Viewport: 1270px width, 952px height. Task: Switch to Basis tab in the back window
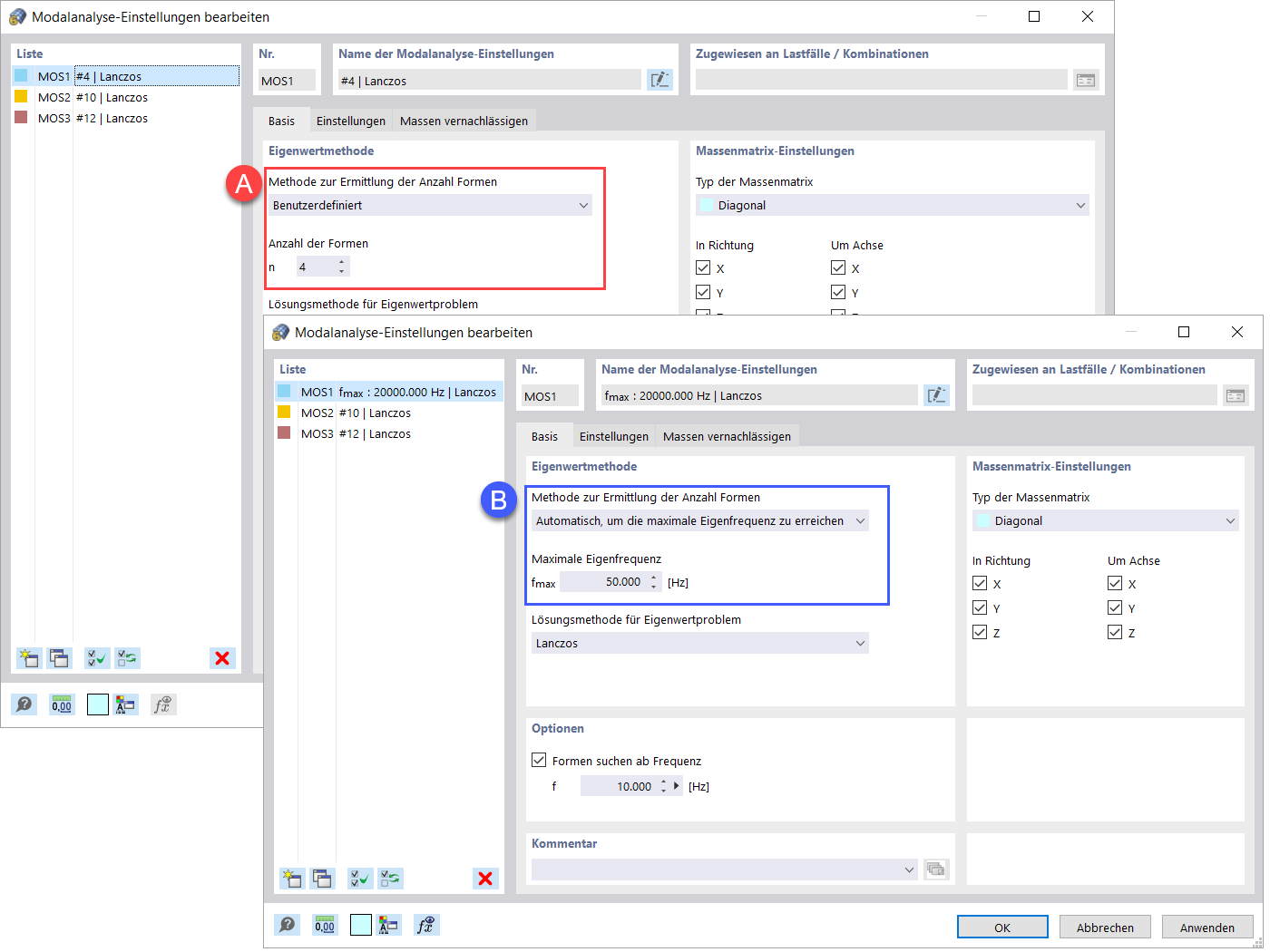[x=281, y=121]
